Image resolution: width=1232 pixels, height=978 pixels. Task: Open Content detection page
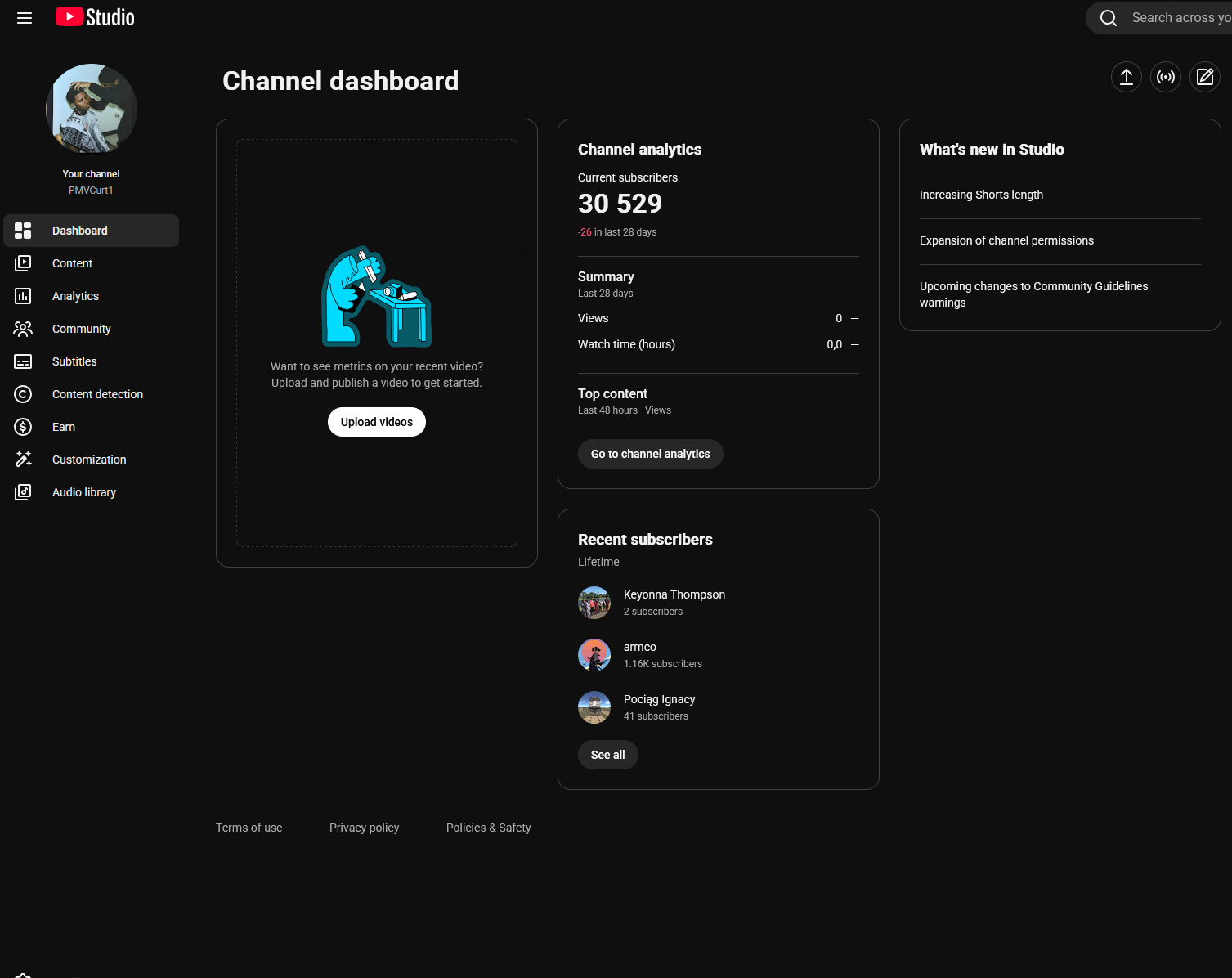tap(92, 394)
